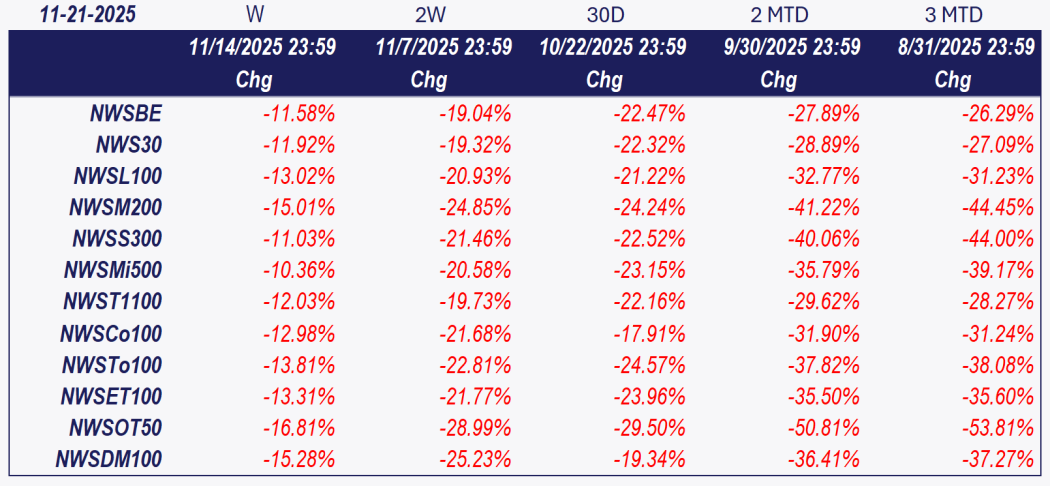Select the -25.23% cell for NWSDM100
1050x486 pixels.
tap(475, 459)
